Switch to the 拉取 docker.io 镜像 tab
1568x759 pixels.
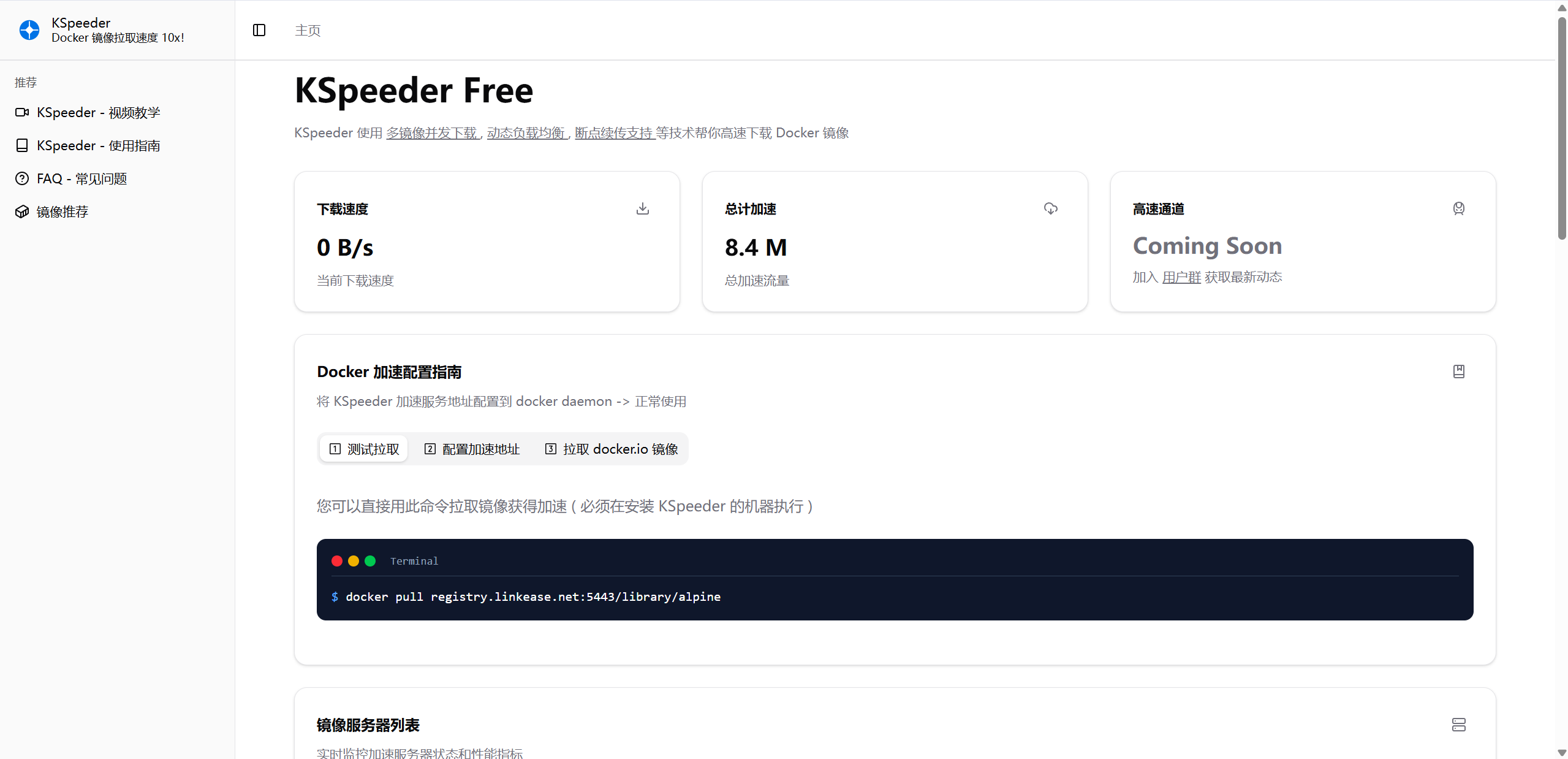tap(612, 449)
